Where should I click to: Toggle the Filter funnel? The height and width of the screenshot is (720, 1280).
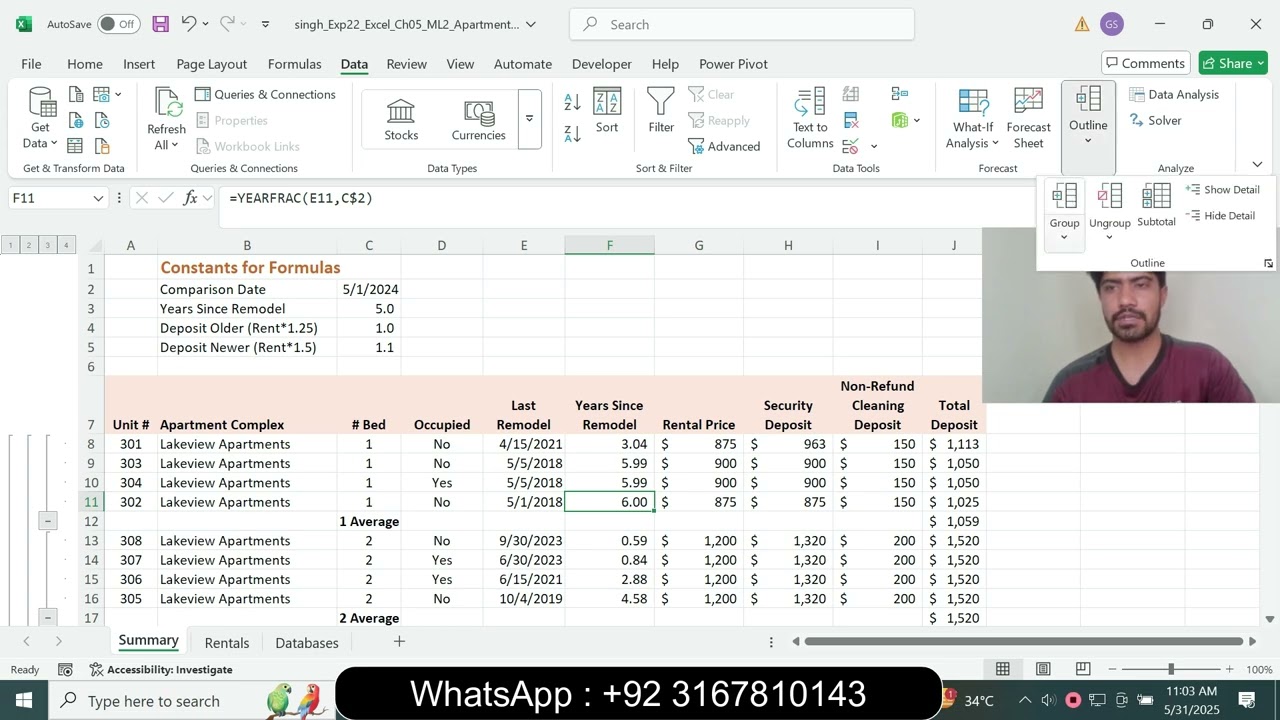pos(661,110)
